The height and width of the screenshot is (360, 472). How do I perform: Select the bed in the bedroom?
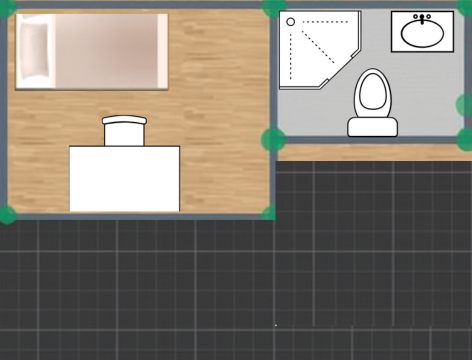click(x=92, y=52)
